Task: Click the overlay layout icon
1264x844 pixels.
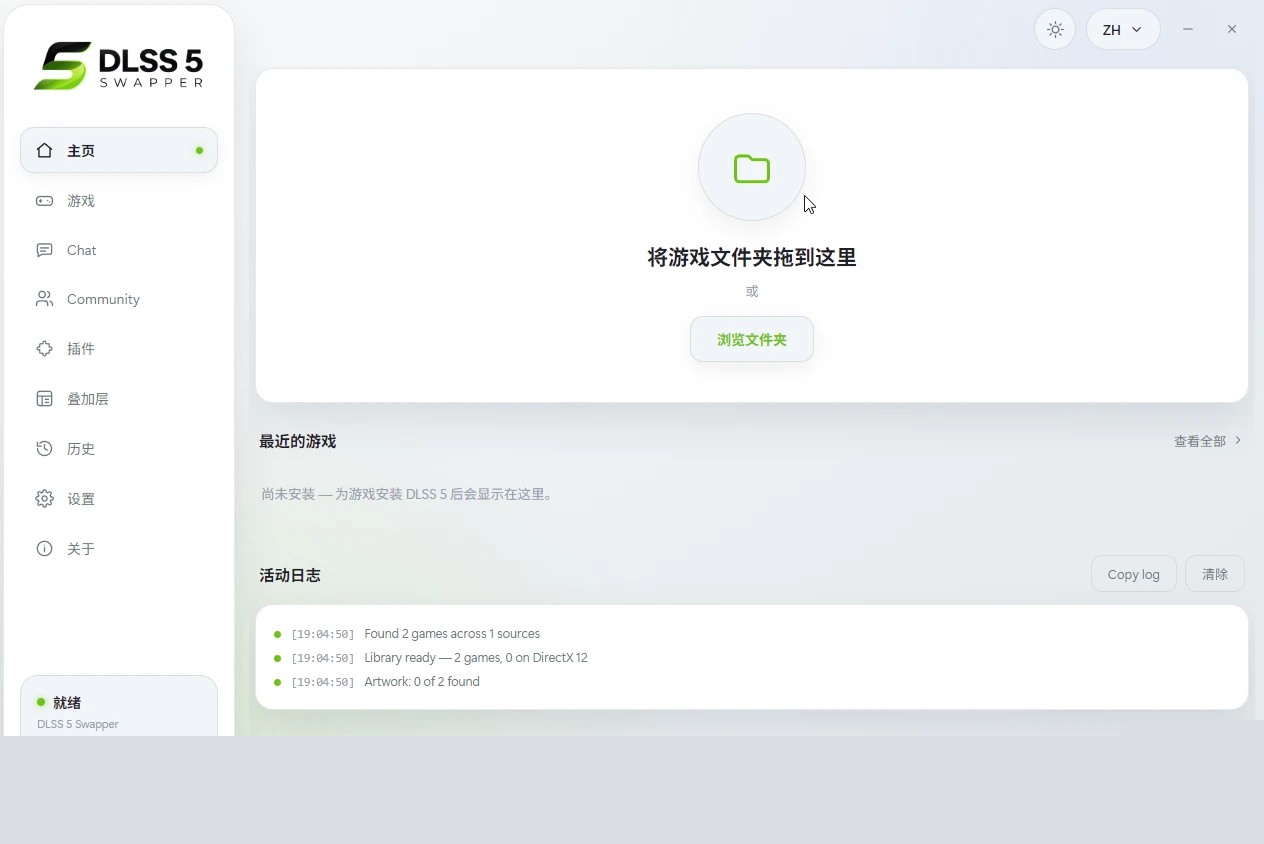Action: pyautogui.click(x=44, y=399)
